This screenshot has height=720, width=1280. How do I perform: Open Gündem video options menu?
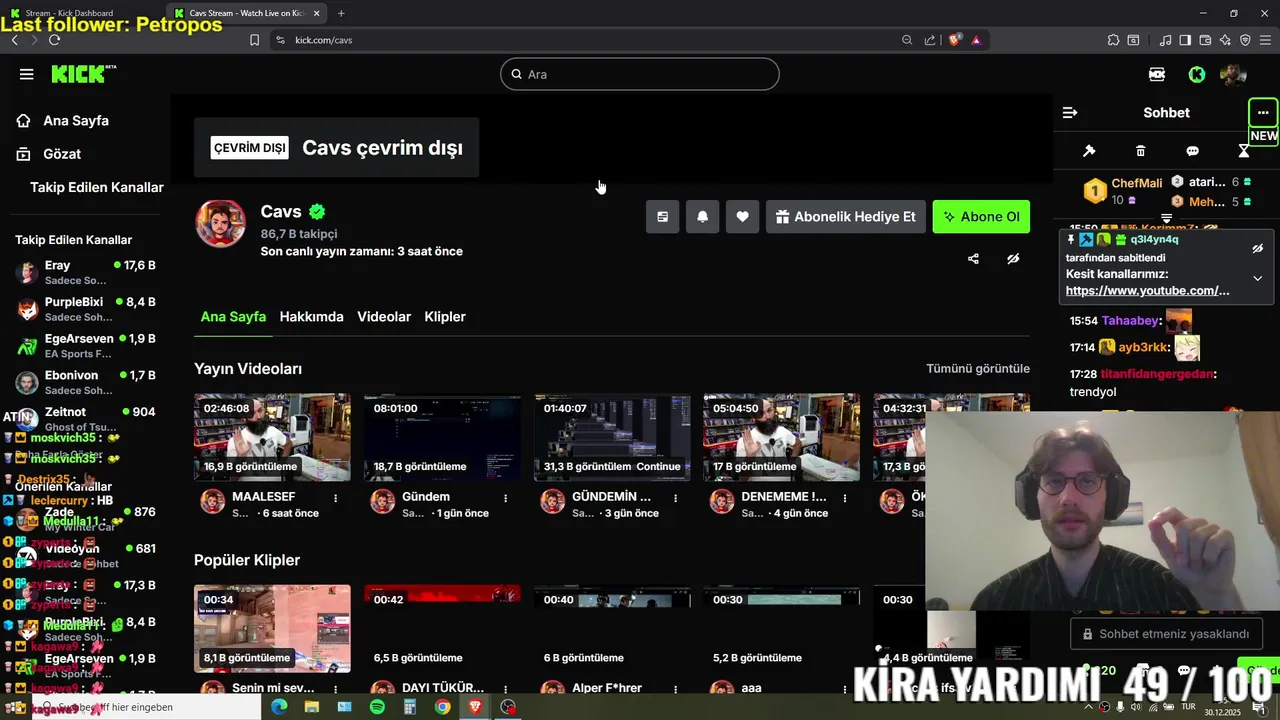point(505,498)
